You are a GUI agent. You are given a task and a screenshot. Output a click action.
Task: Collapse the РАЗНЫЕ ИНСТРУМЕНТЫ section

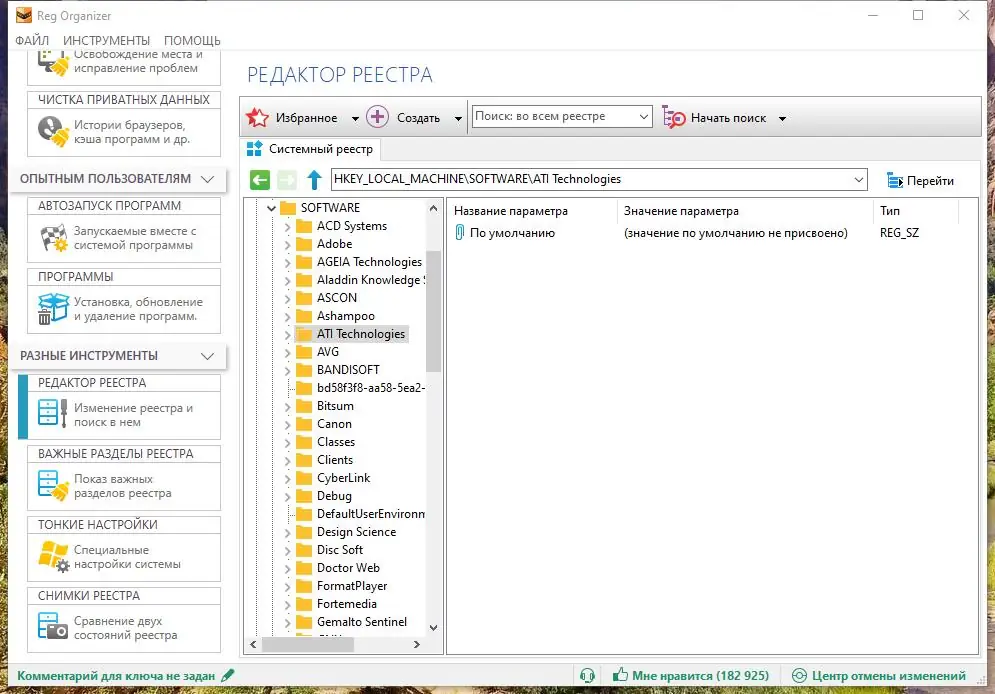pyautogui.click(x=208, y=356)
